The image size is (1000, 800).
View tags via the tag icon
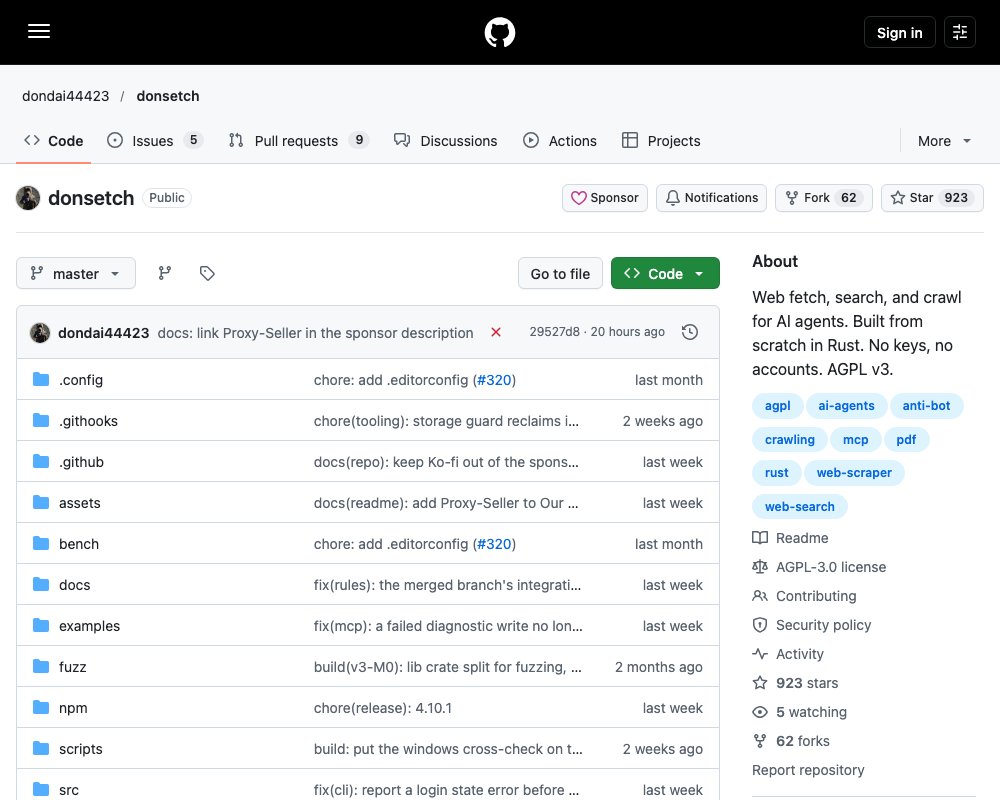(207, 274)
